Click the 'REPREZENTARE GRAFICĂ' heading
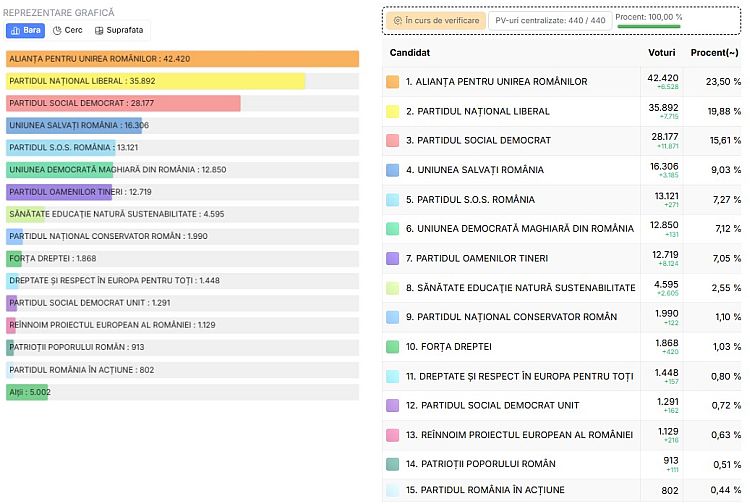Viewport: 750px width, 504px height. coord(59,13)
